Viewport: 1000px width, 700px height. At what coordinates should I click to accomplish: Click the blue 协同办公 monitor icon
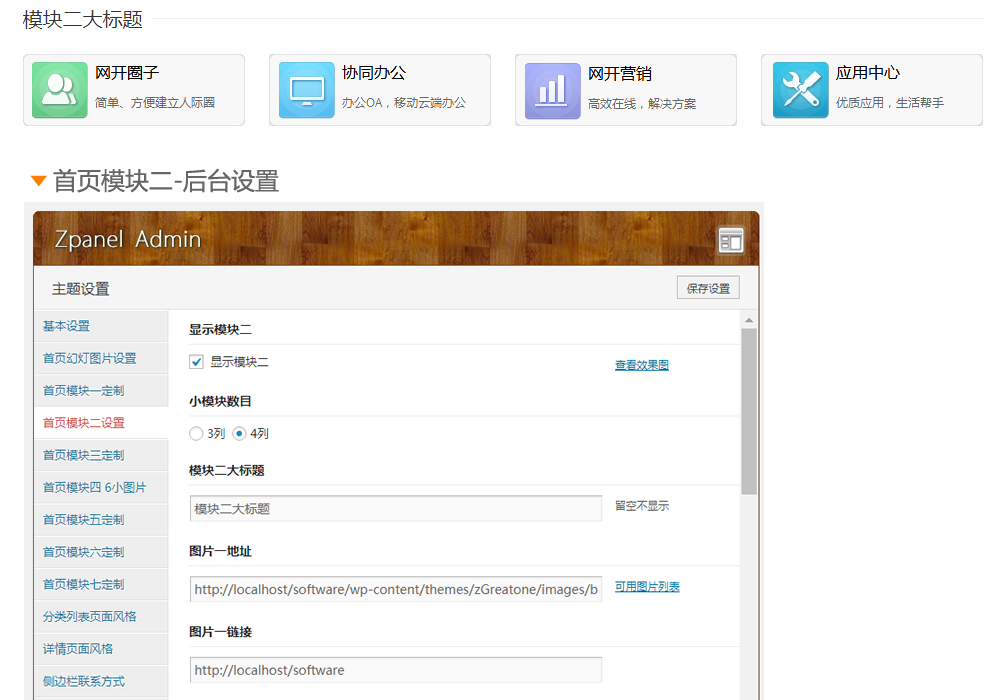pos(307,90)
